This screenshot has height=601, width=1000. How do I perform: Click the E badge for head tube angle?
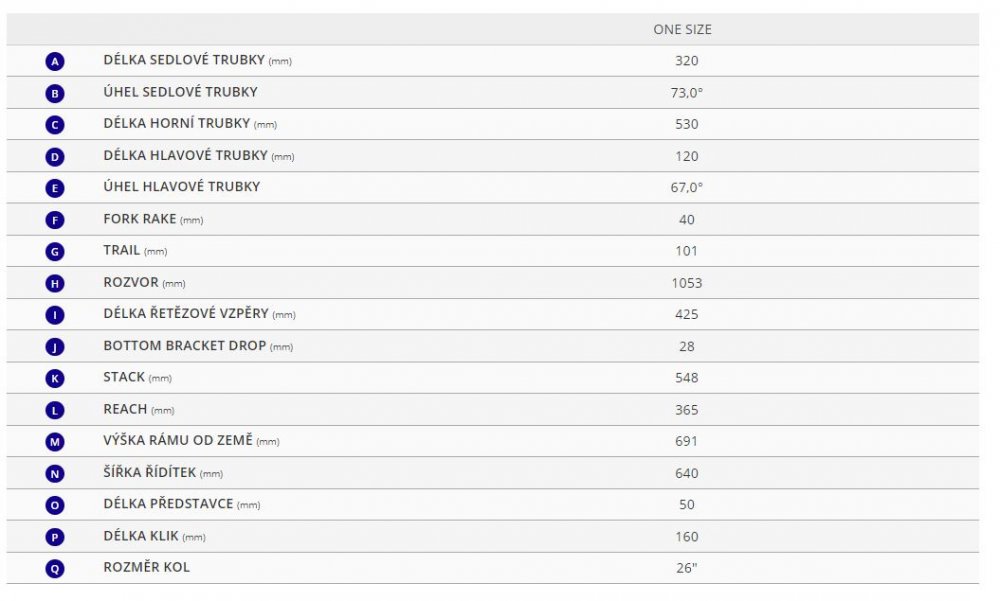55,188
